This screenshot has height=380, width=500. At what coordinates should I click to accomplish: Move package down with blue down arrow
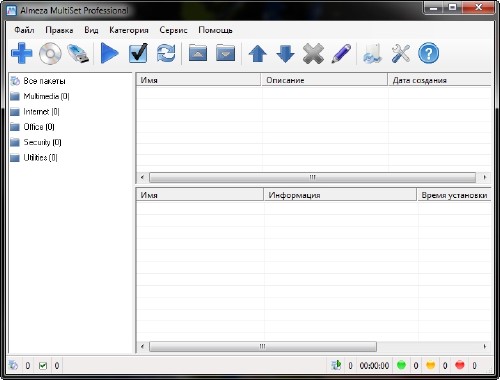click(285, 53)
